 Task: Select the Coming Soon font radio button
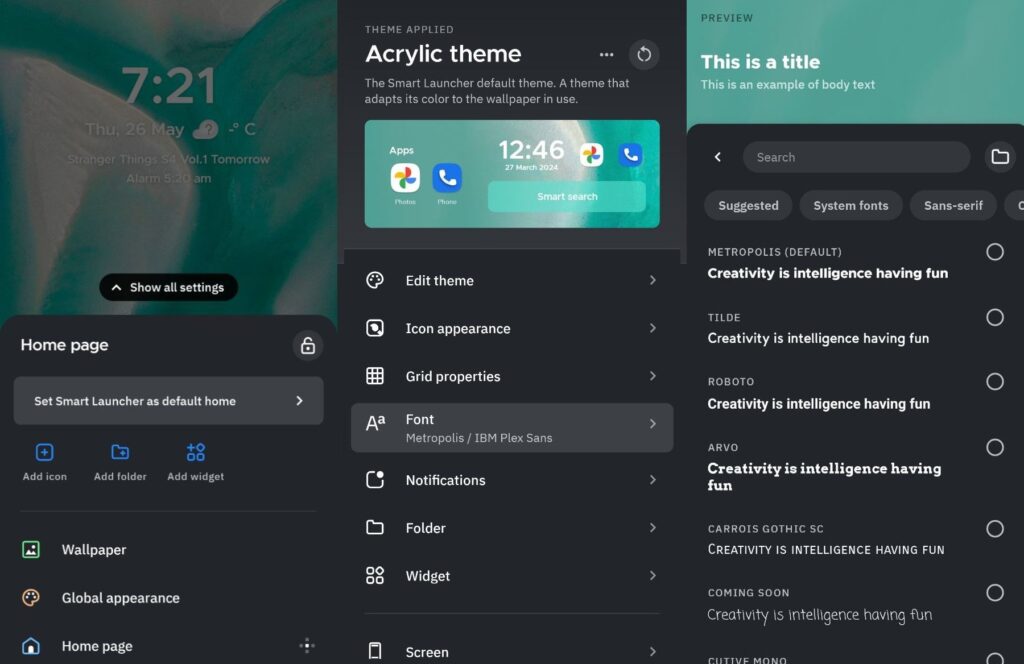tap(995, 592)
